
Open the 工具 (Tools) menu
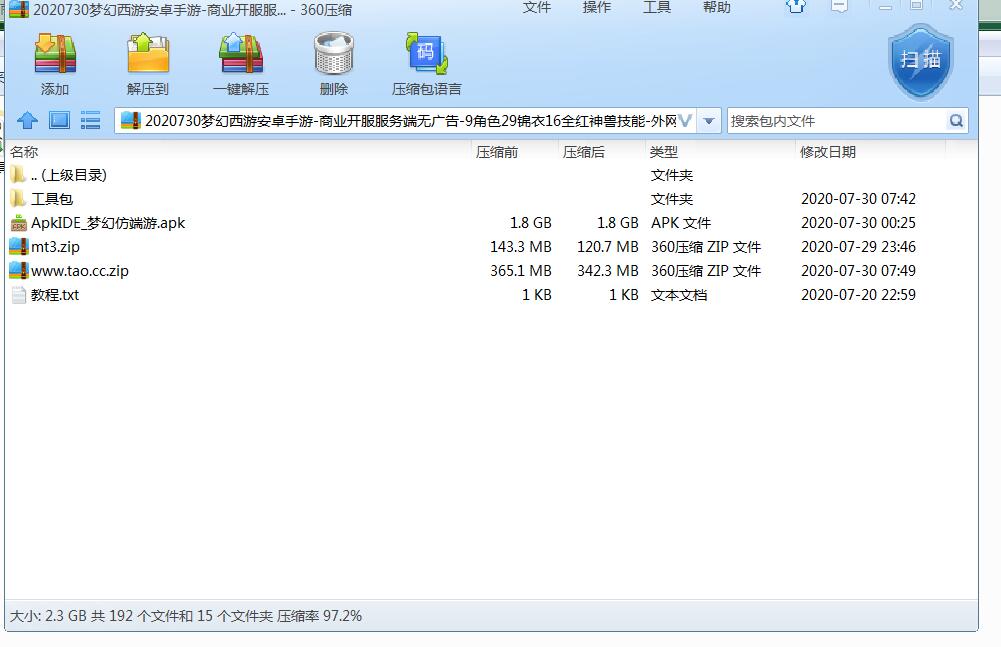point(657,8)
